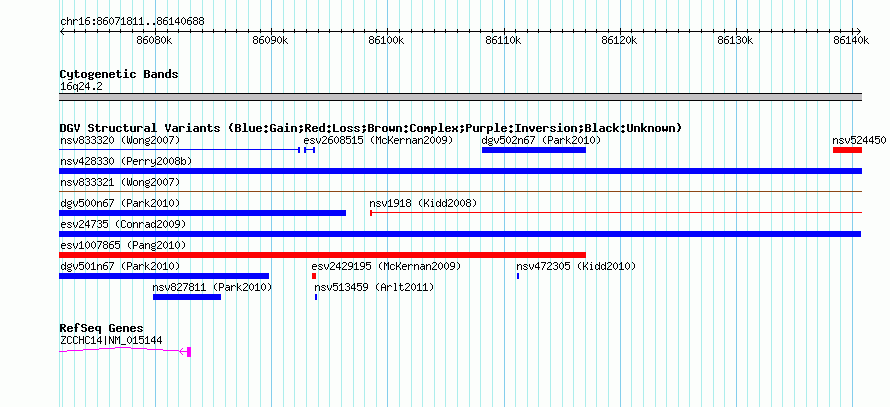Click the thin red nsv1918 loss line
890x407 pixels.
(x=616, y=213)
